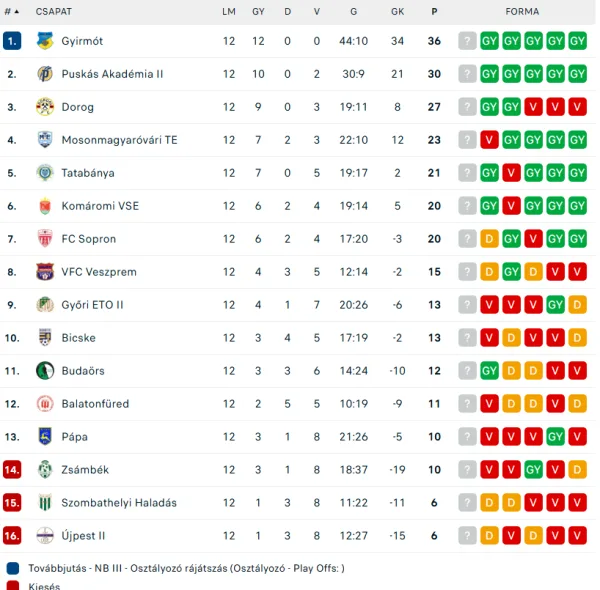
Task: Sort standings by the P points header
Action: tap(434, 11)
